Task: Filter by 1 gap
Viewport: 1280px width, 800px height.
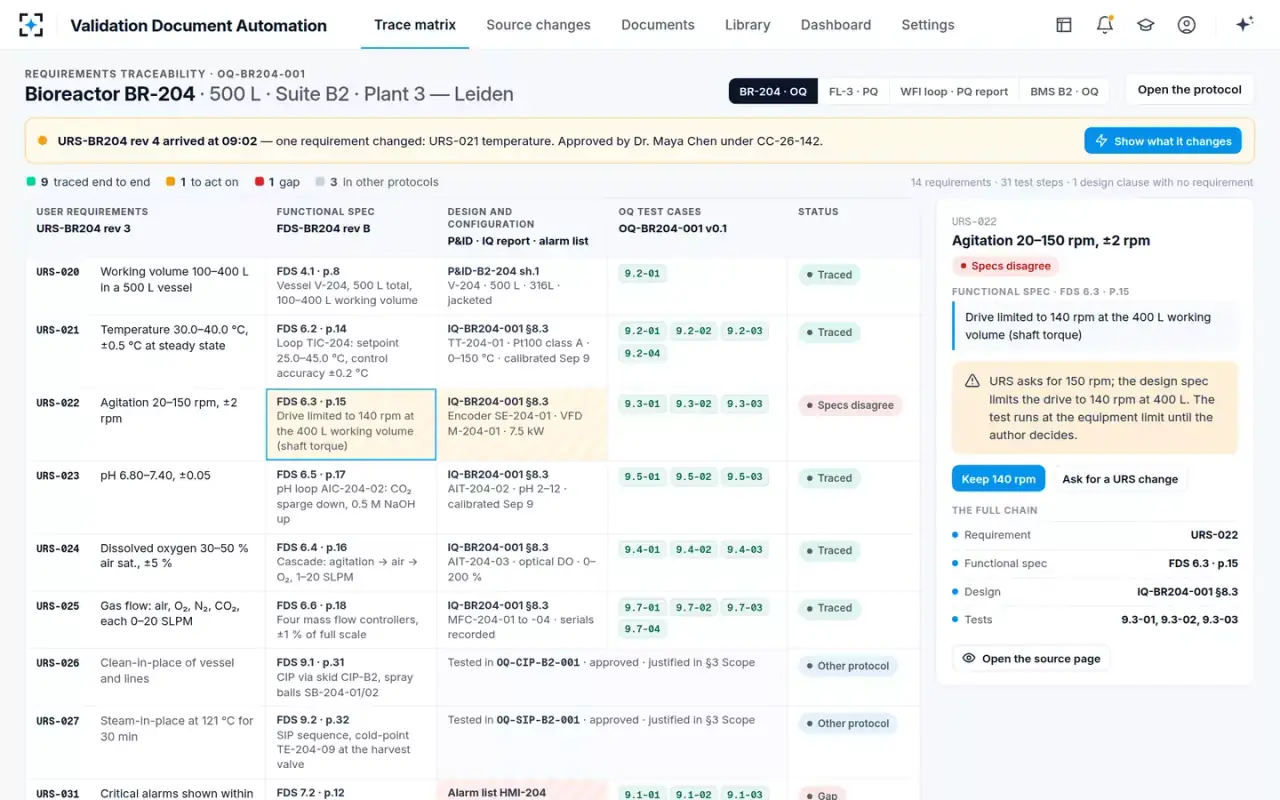Action: tap(278, 182)
